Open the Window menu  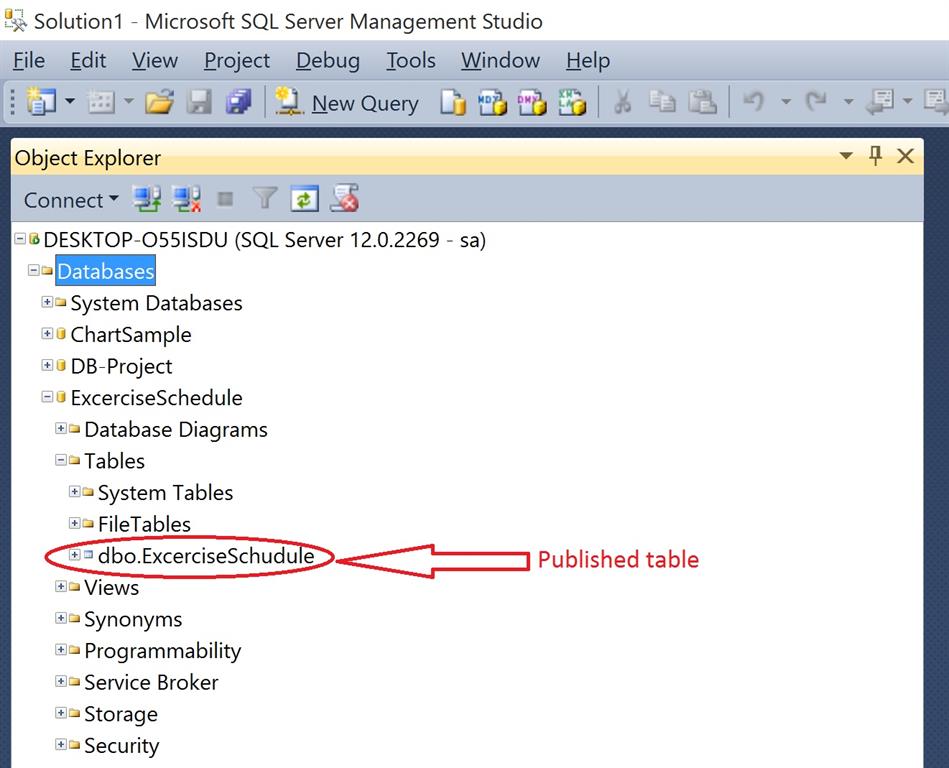pyautogui.click(x=501, y=61)
